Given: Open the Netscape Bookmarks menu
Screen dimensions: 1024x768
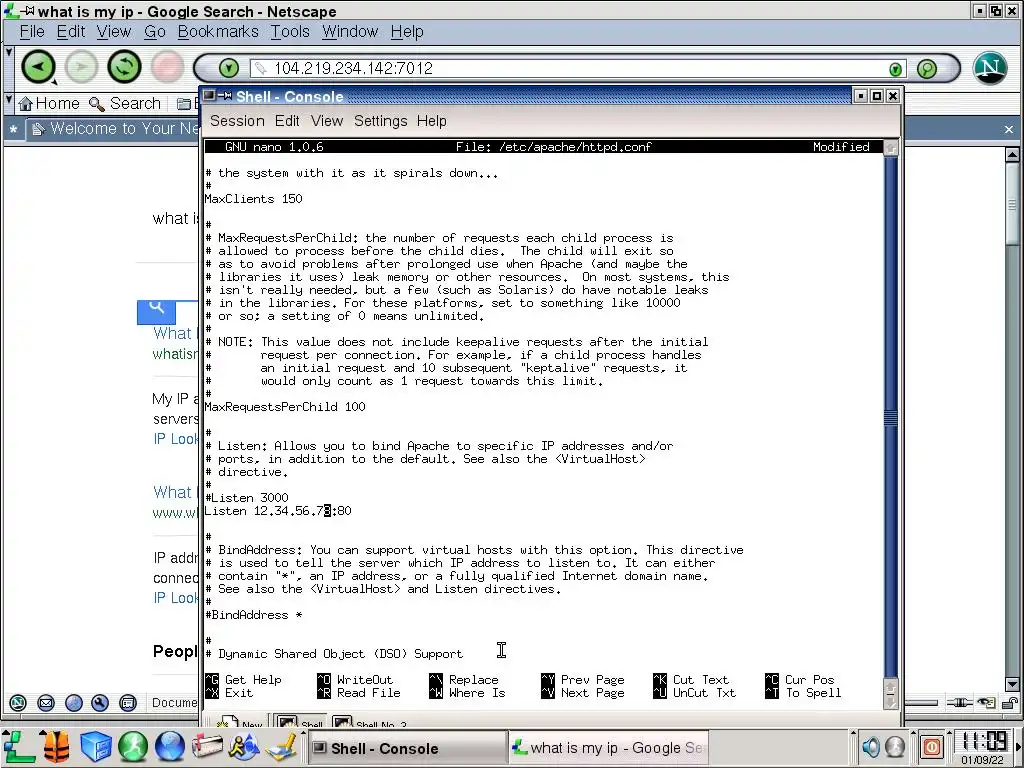Looking at the screenshot, I should point(217,31).
